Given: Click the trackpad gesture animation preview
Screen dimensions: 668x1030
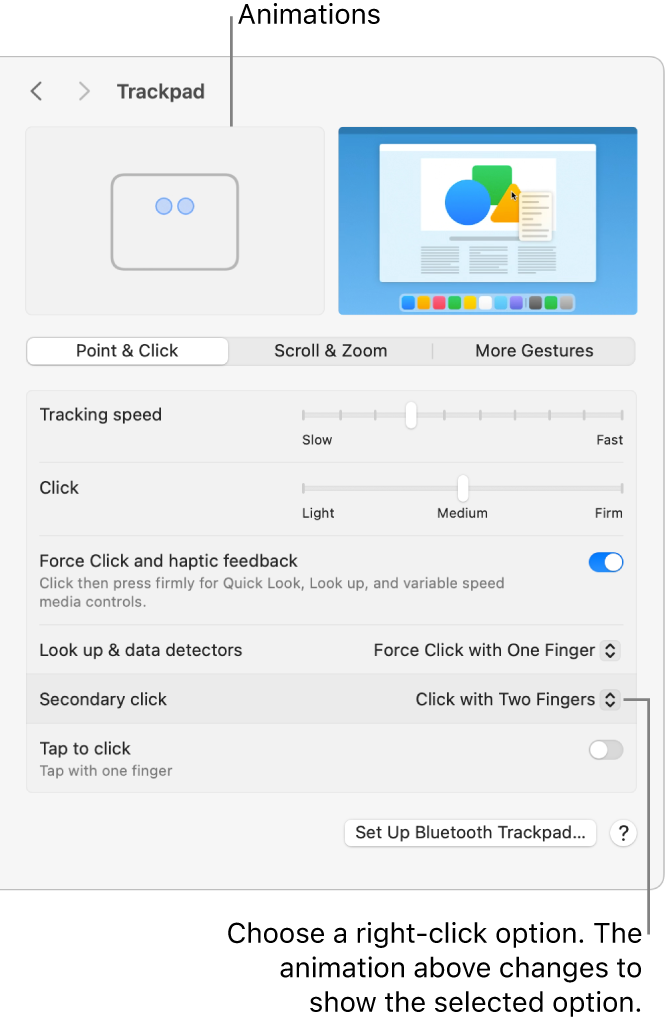Looking at the screenshot, I should coord(175,221).
